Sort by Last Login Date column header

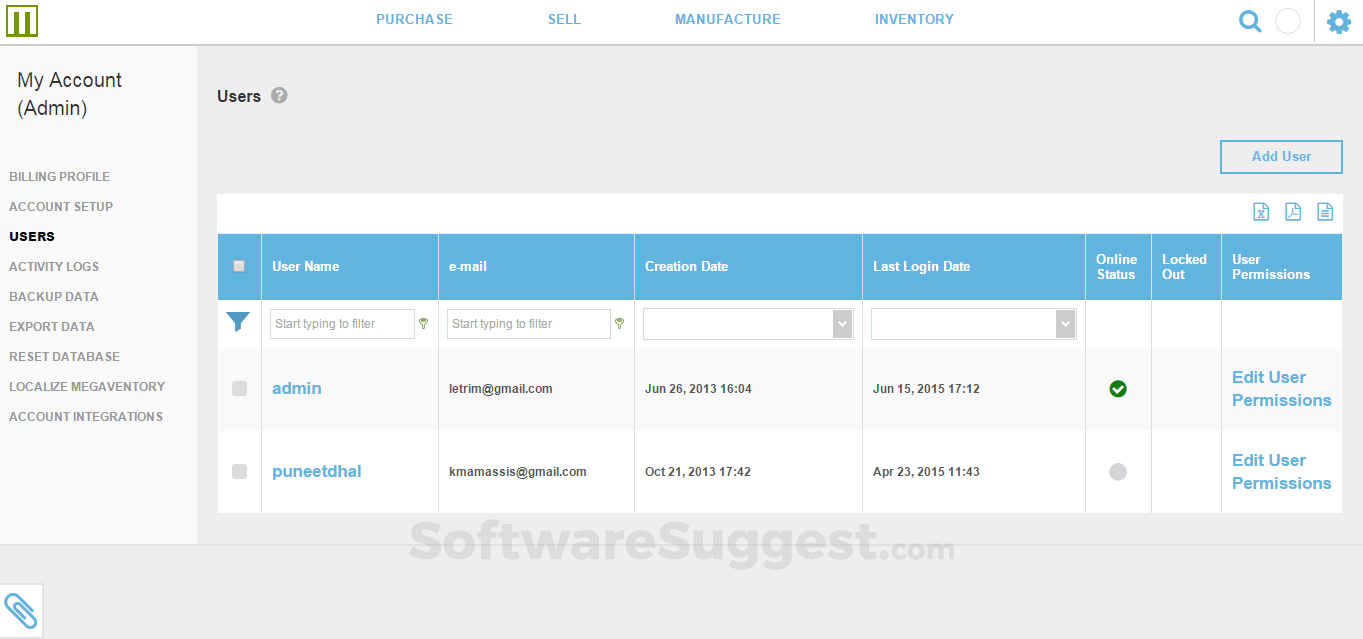click(921, 266)
